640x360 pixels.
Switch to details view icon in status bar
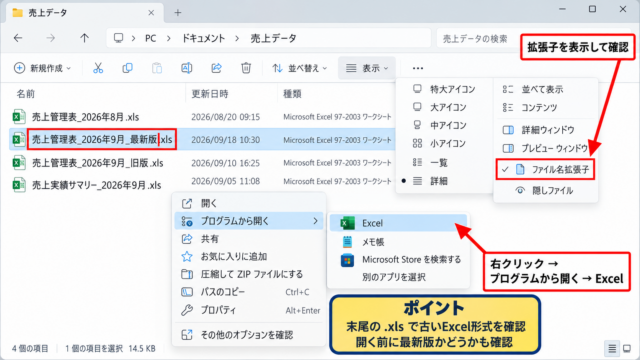(612, 349)
